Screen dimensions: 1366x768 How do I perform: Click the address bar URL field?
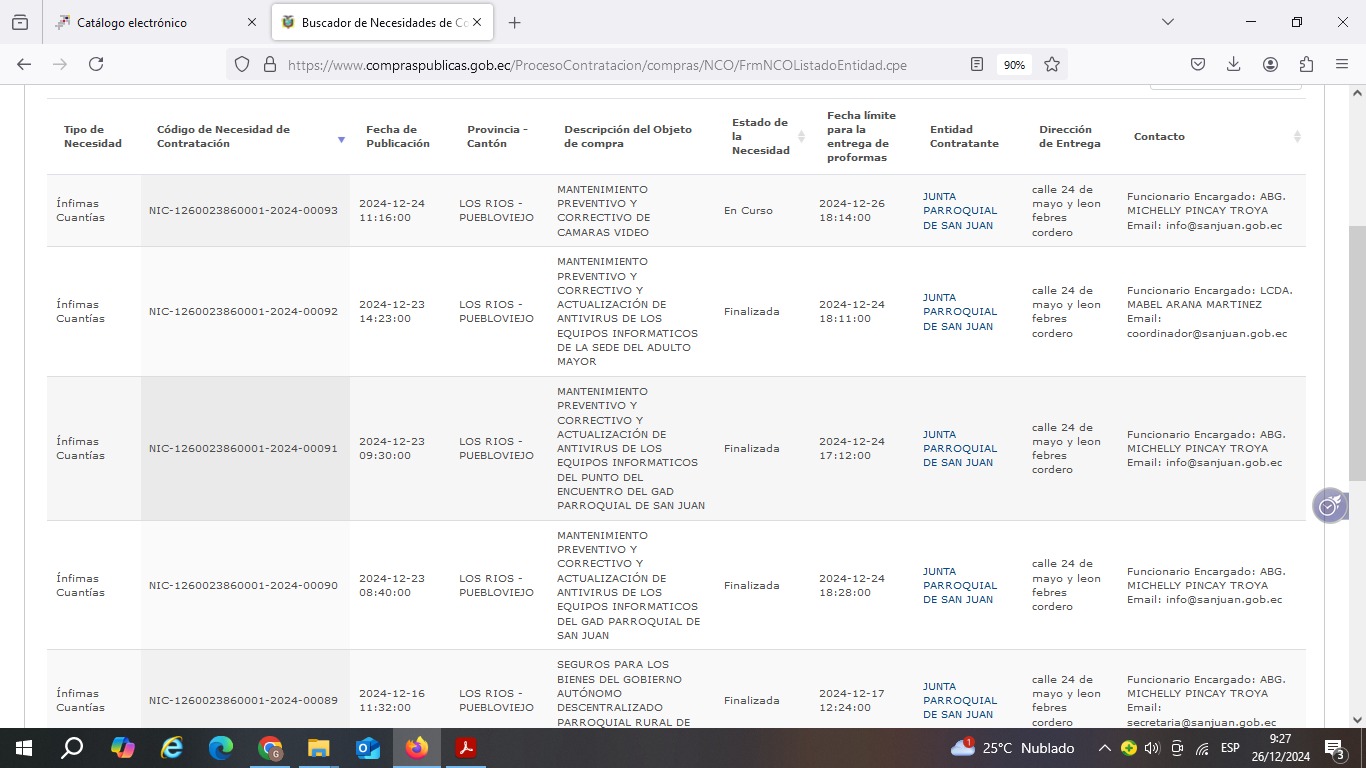click(600, 65)
